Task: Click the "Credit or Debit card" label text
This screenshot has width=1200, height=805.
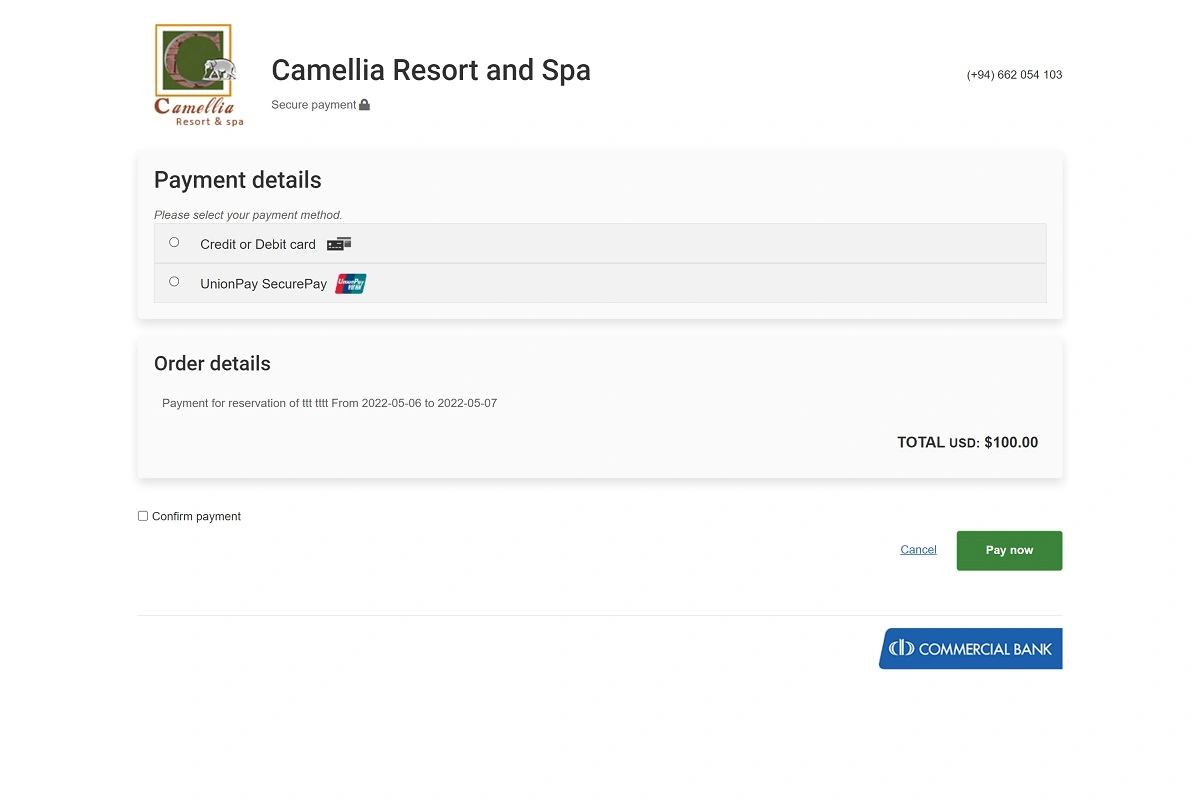Action: [x=258, y=245]
